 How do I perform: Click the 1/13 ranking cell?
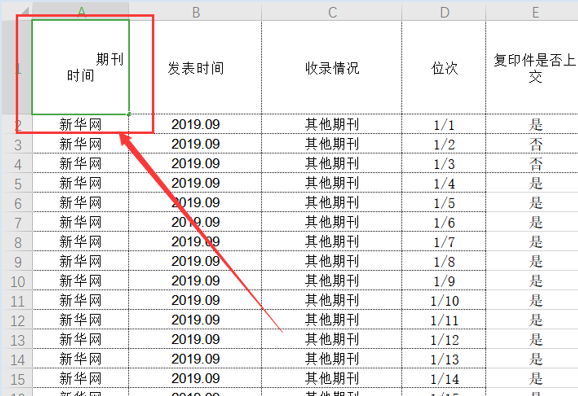click(444, 359)
